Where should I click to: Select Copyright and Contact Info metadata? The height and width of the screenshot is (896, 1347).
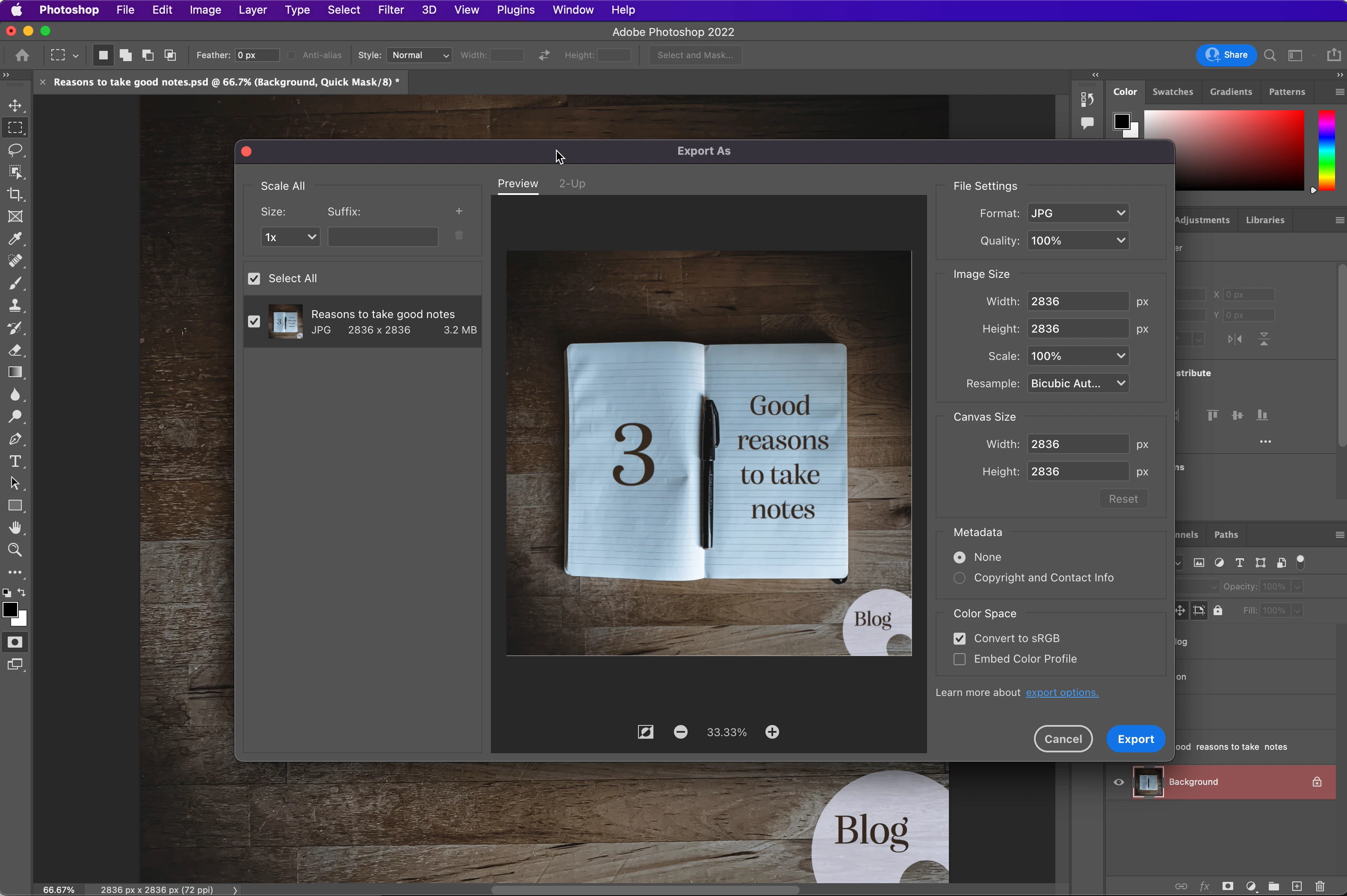960,578
